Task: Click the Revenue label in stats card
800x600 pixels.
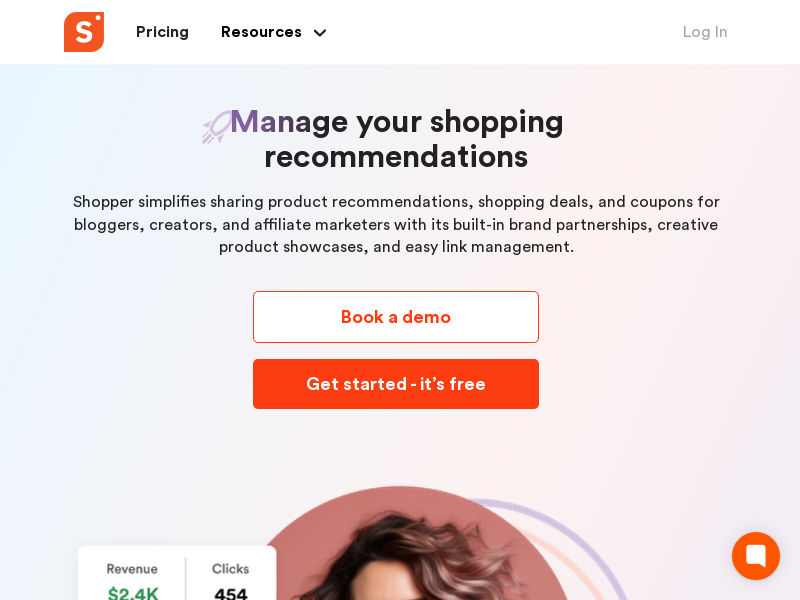Action: pyautogui.click(x=132, y=569)
